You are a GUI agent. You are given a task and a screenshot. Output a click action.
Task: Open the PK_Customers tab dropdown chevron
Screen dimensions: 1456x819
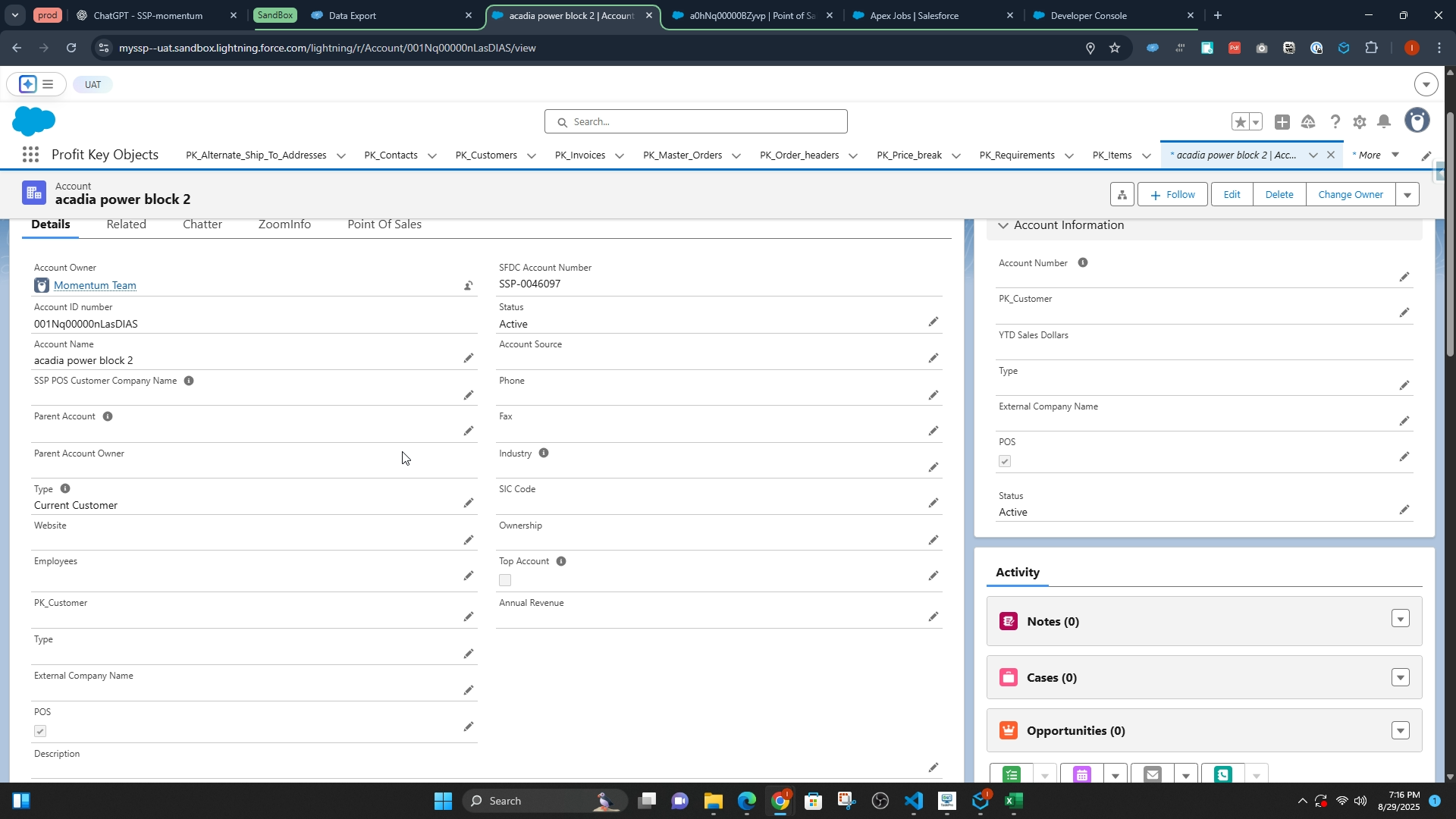[x=532, y=156]
